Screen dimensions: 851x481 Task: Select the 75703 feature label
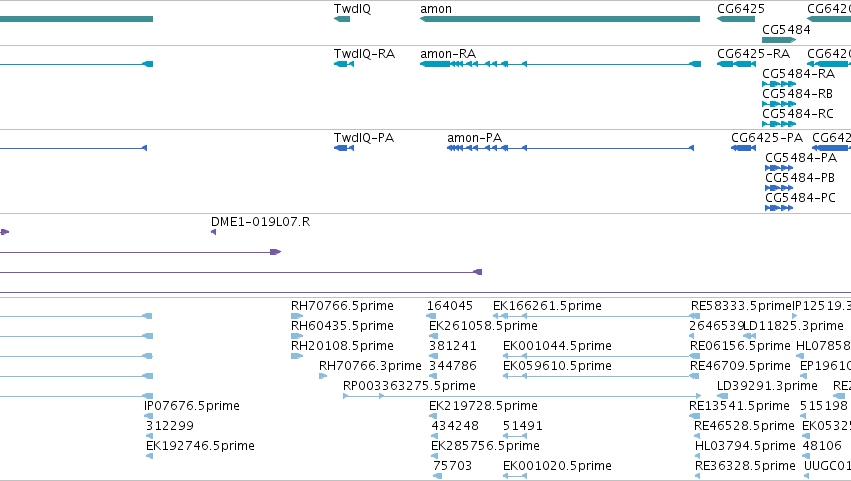point(452,466)
